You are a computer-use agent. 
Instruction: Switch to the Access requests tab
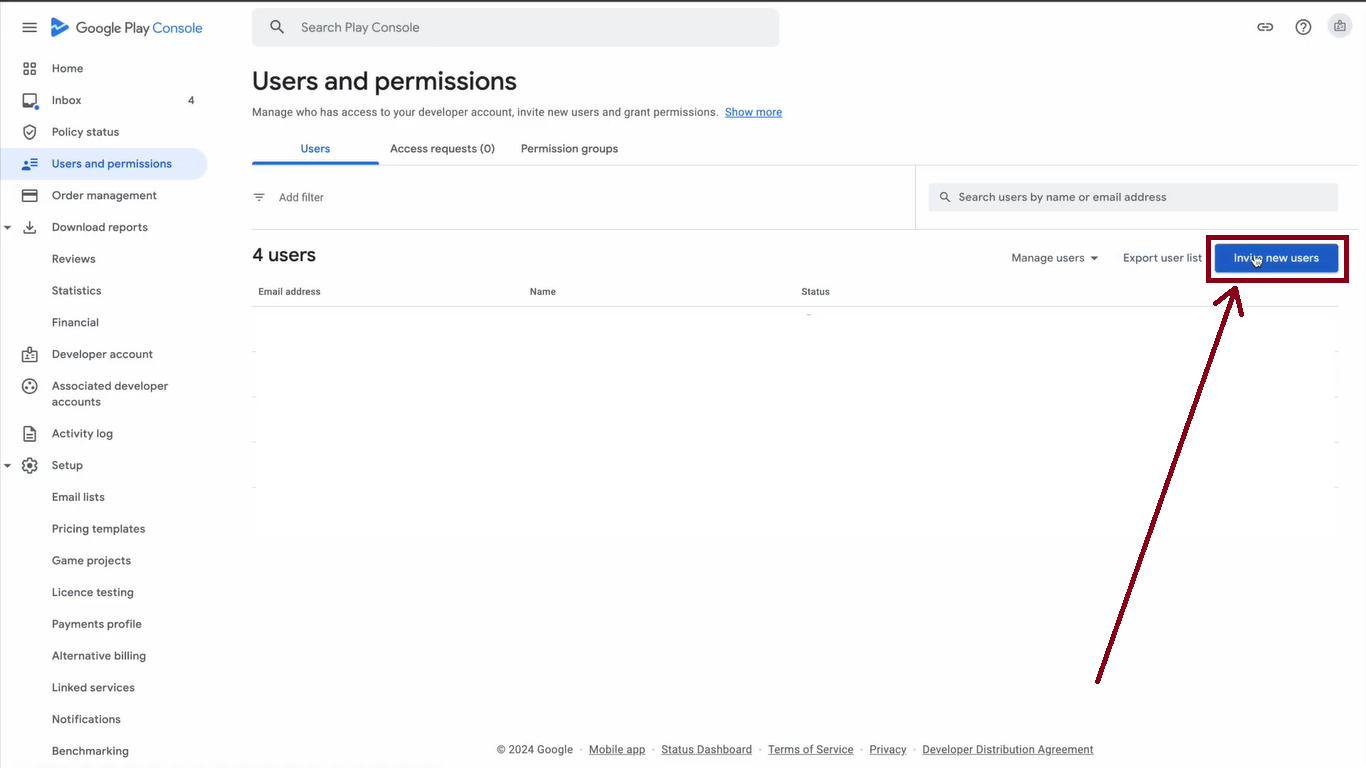tap(442, 149)
